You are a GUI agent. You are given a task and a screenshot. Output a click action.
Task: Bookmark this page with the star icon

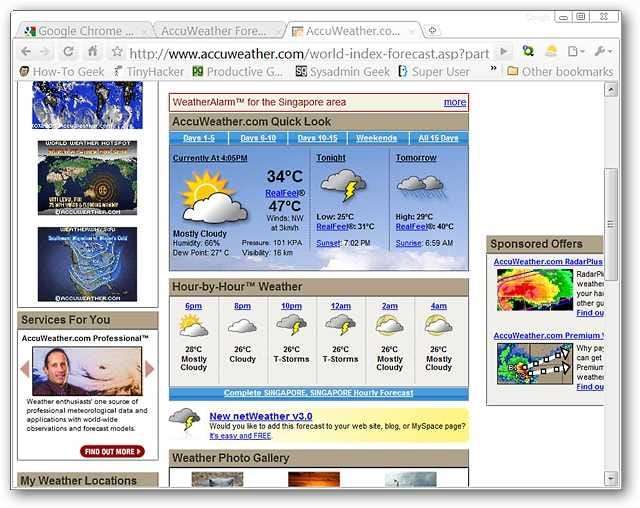coord(117,51)
